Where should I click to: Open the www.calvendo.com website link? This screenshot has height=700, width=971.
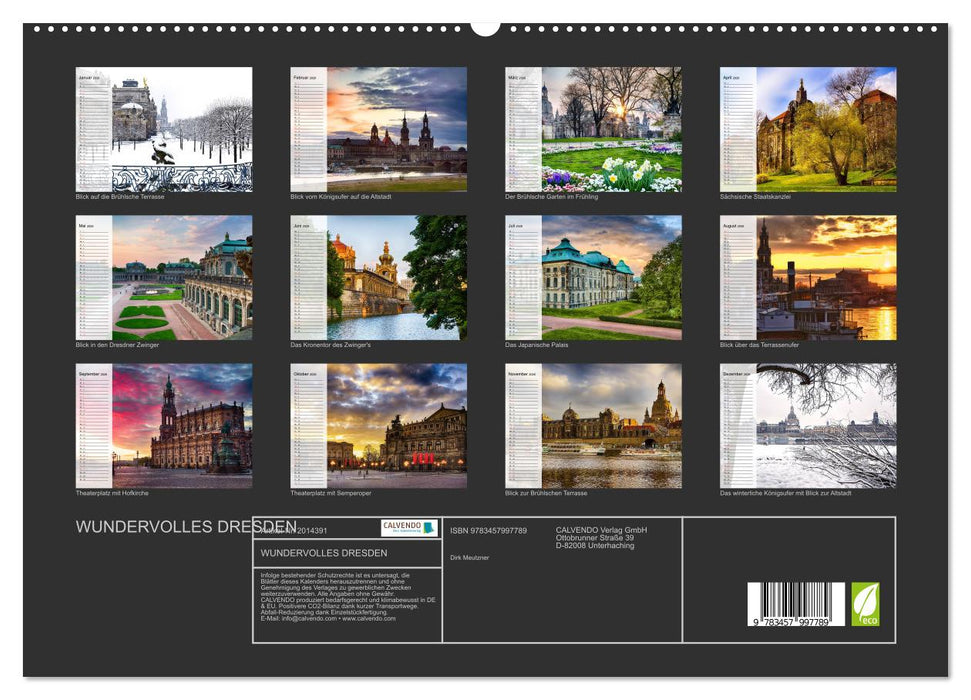tap(372, 619)
